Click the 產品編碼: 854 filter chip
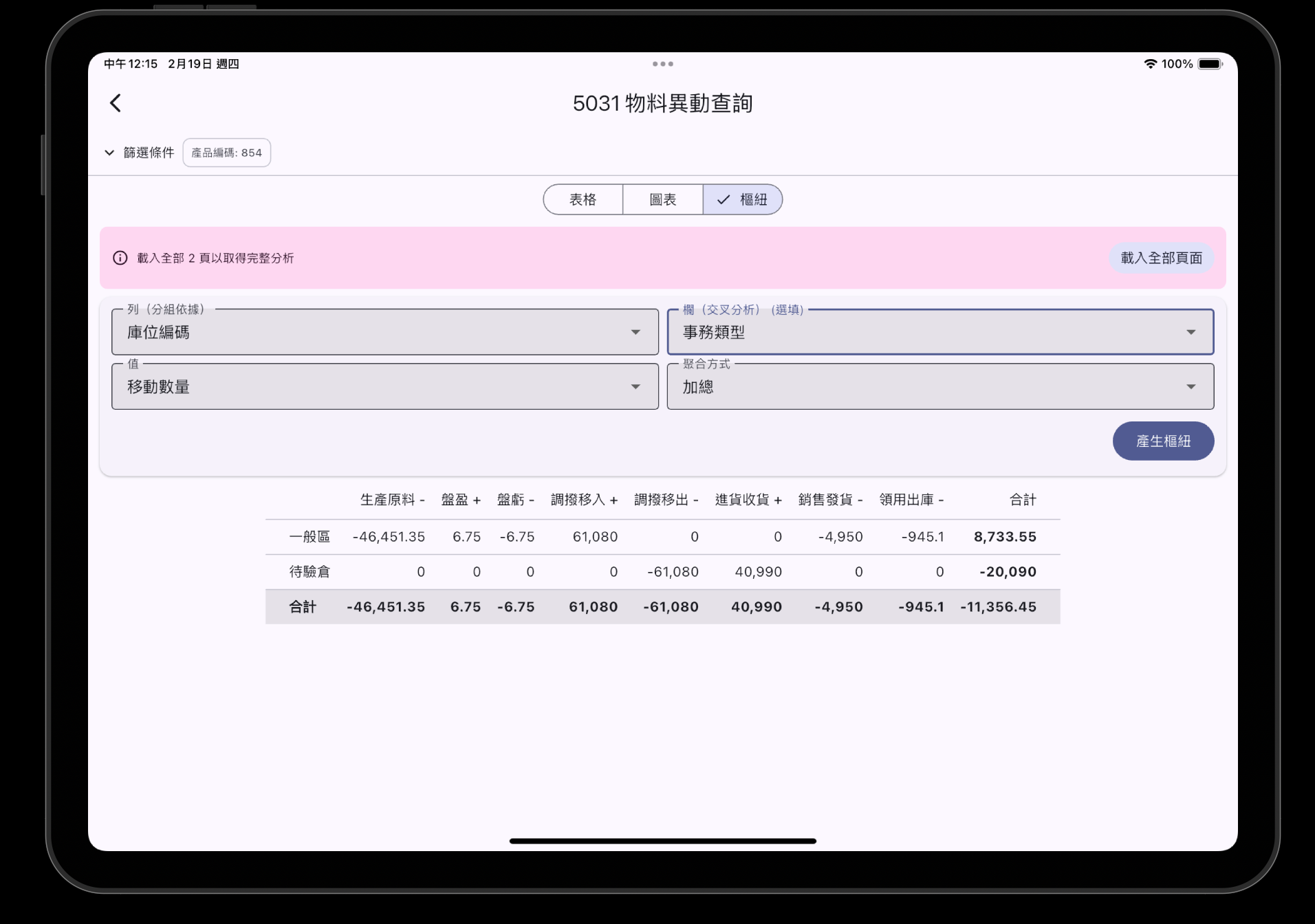 pos(226,152)
